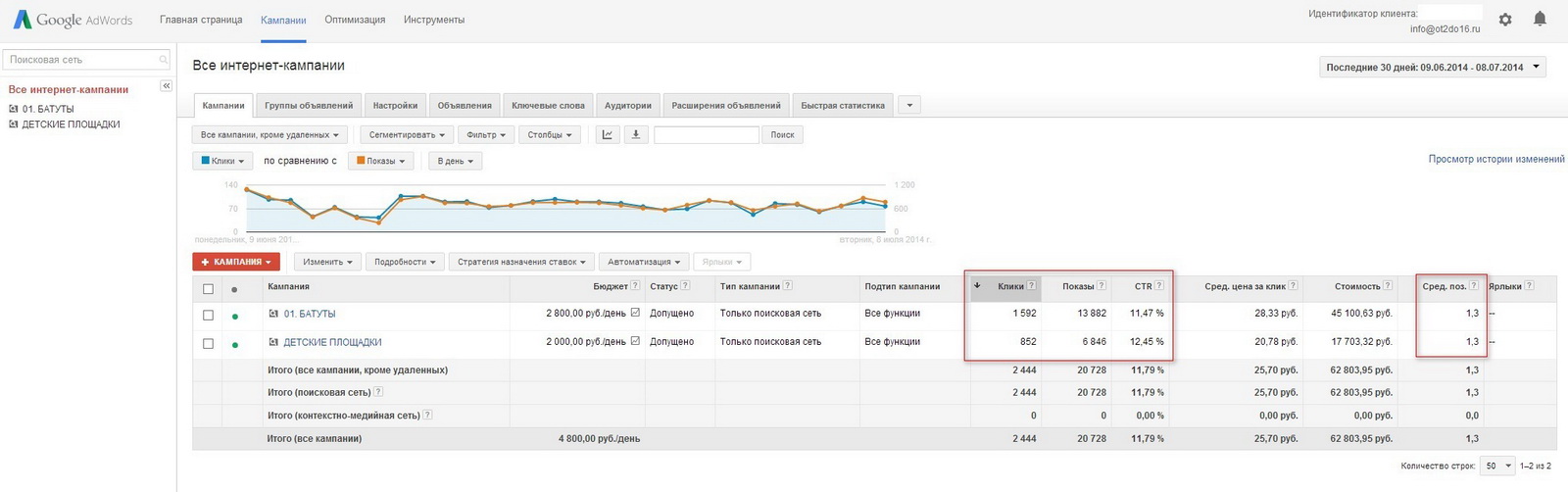Open Просмотр истории изменений link
The height and width of the screenshot is (492, 1568).
pyautogui.click(x=1496, y=159)
